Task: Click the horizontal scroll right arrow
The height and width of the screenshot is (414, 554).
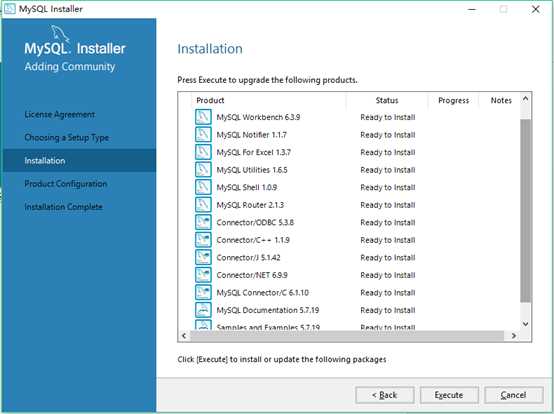Action: (x=514, y=336)
